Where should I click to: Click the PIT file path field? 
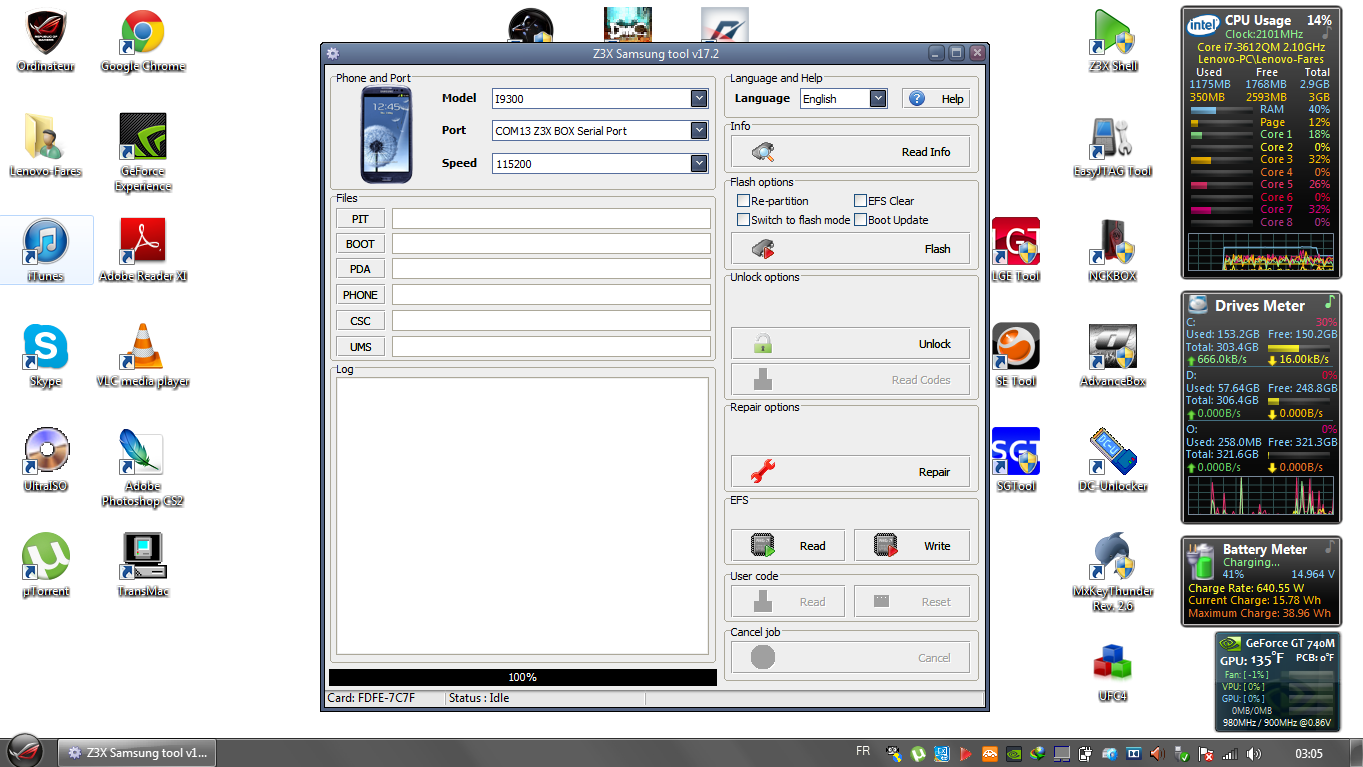[551, 218]
